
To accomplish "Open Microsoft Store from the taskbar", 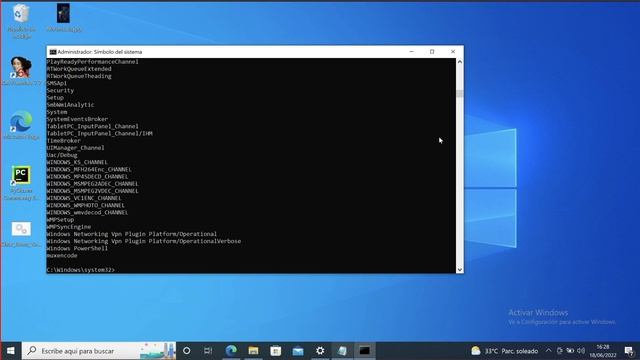I will pyautogui.click(x=276, y=351).
